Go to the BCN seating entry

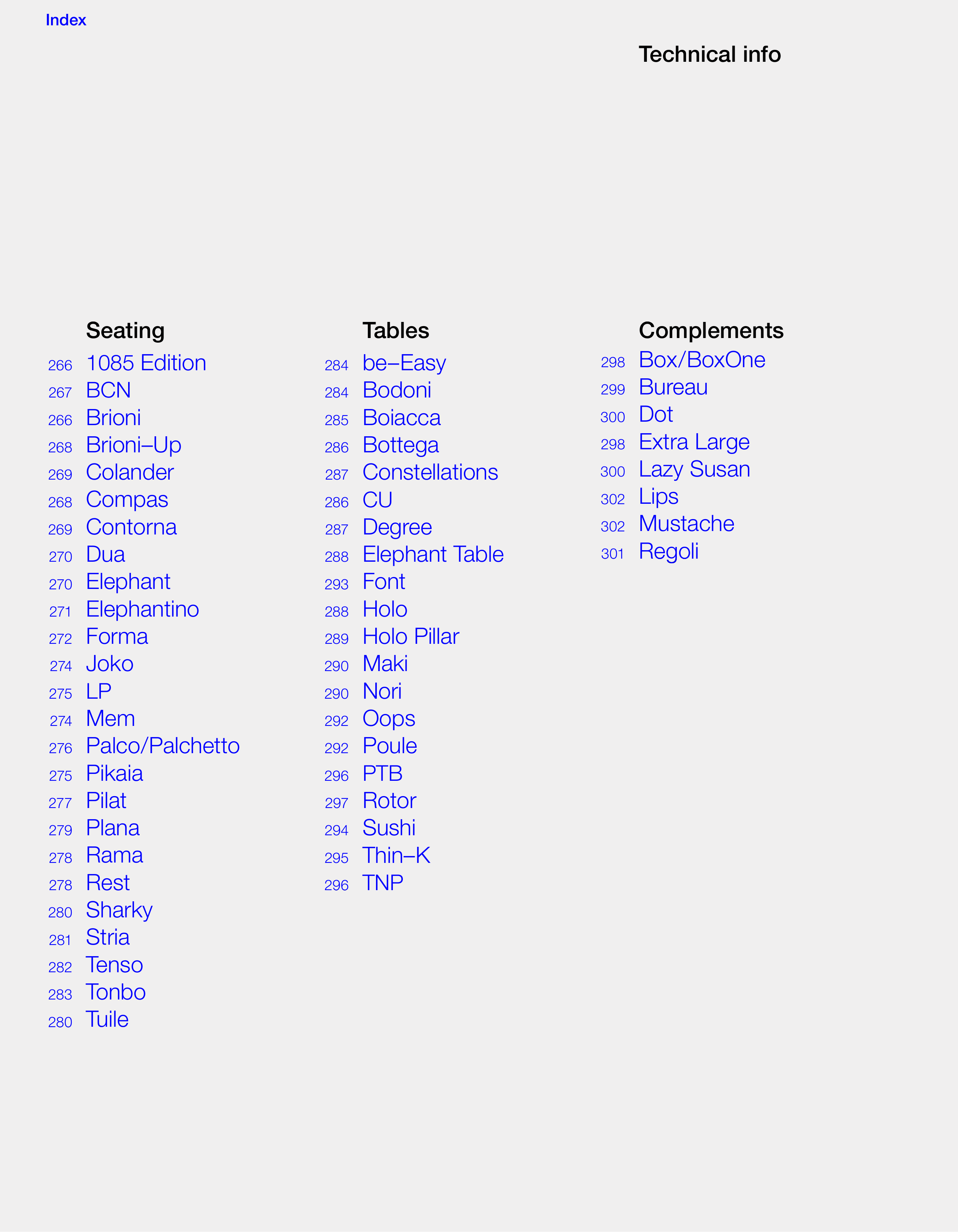pos(108,390)
